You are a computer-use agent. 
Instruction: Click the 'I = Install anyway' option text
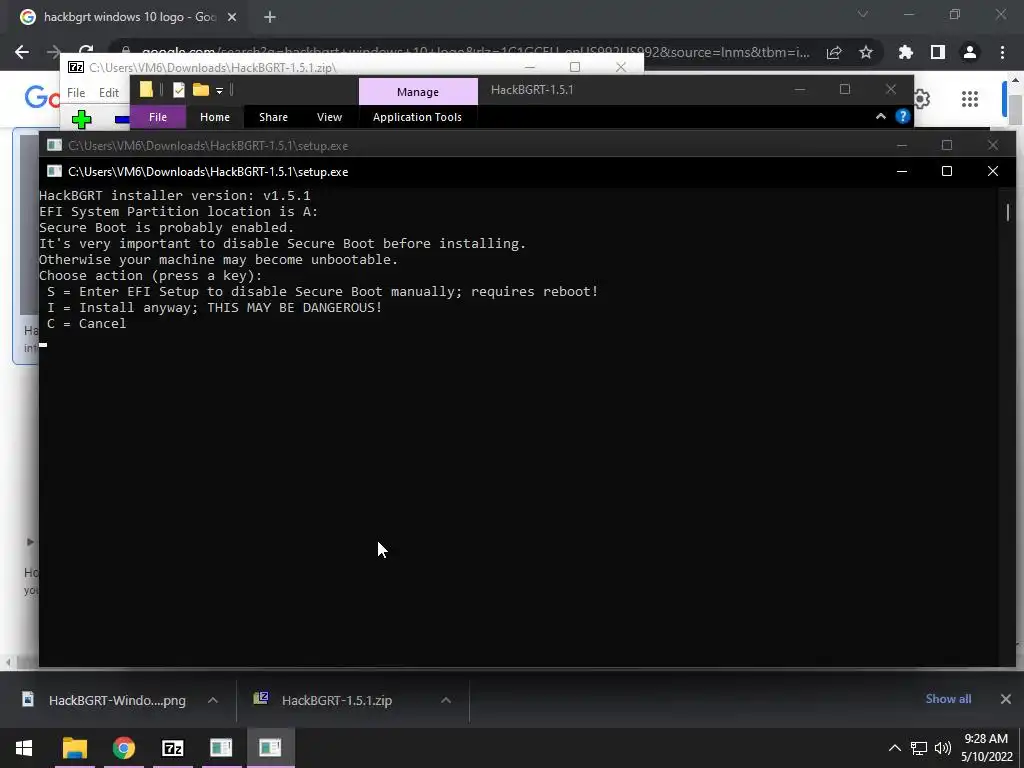tap(214, 308)
